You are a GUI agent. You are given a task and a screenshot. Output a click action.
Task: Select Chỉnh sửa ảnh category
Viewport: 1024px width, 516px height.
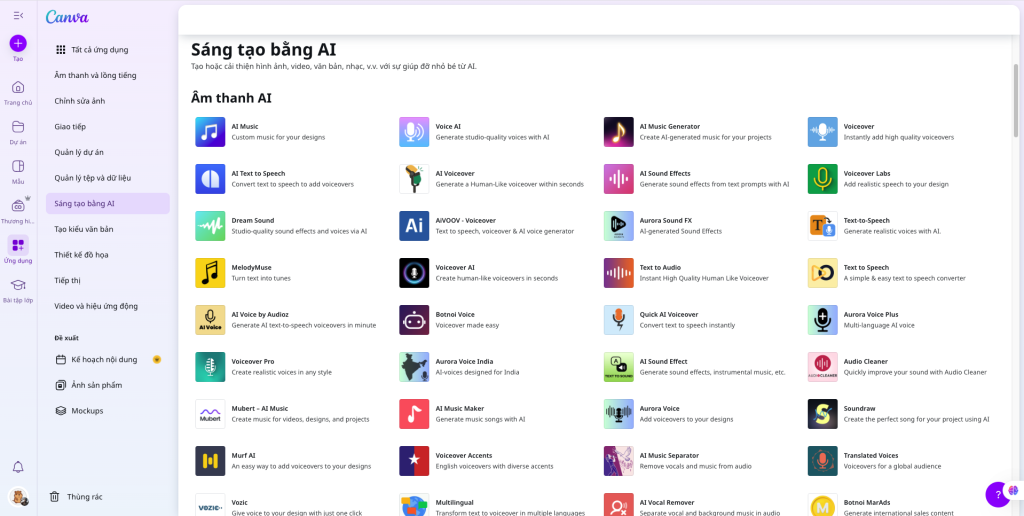pyautogui.click(x=80, y=101)
